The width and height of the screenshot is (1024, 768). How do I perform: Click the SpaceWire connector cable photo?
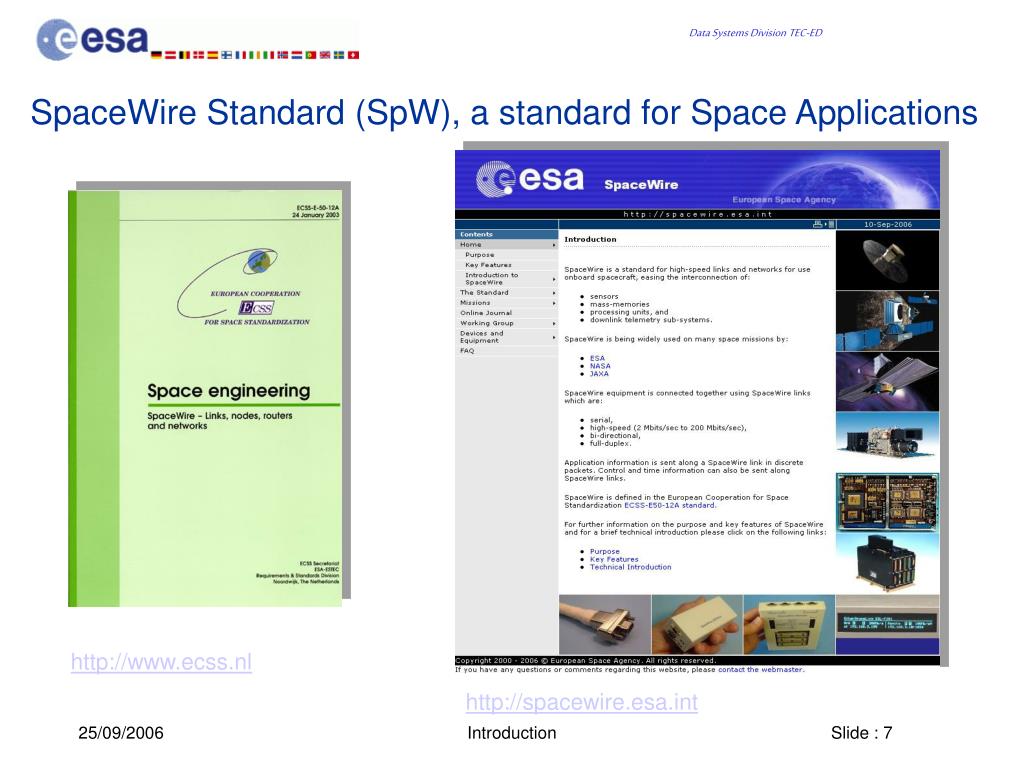click(605, 624)
